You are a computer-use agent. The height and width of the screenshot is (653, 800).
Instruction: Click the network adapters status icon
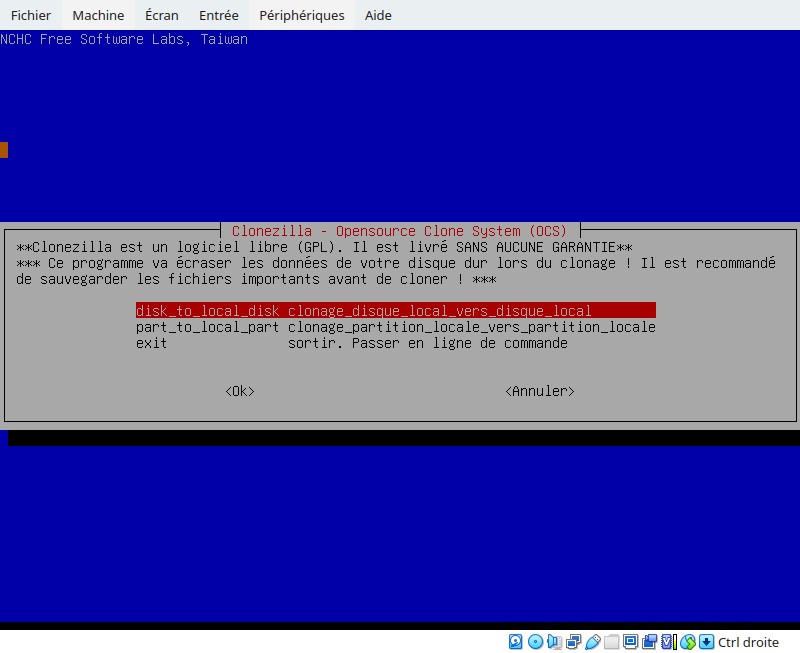pos(573,642)
